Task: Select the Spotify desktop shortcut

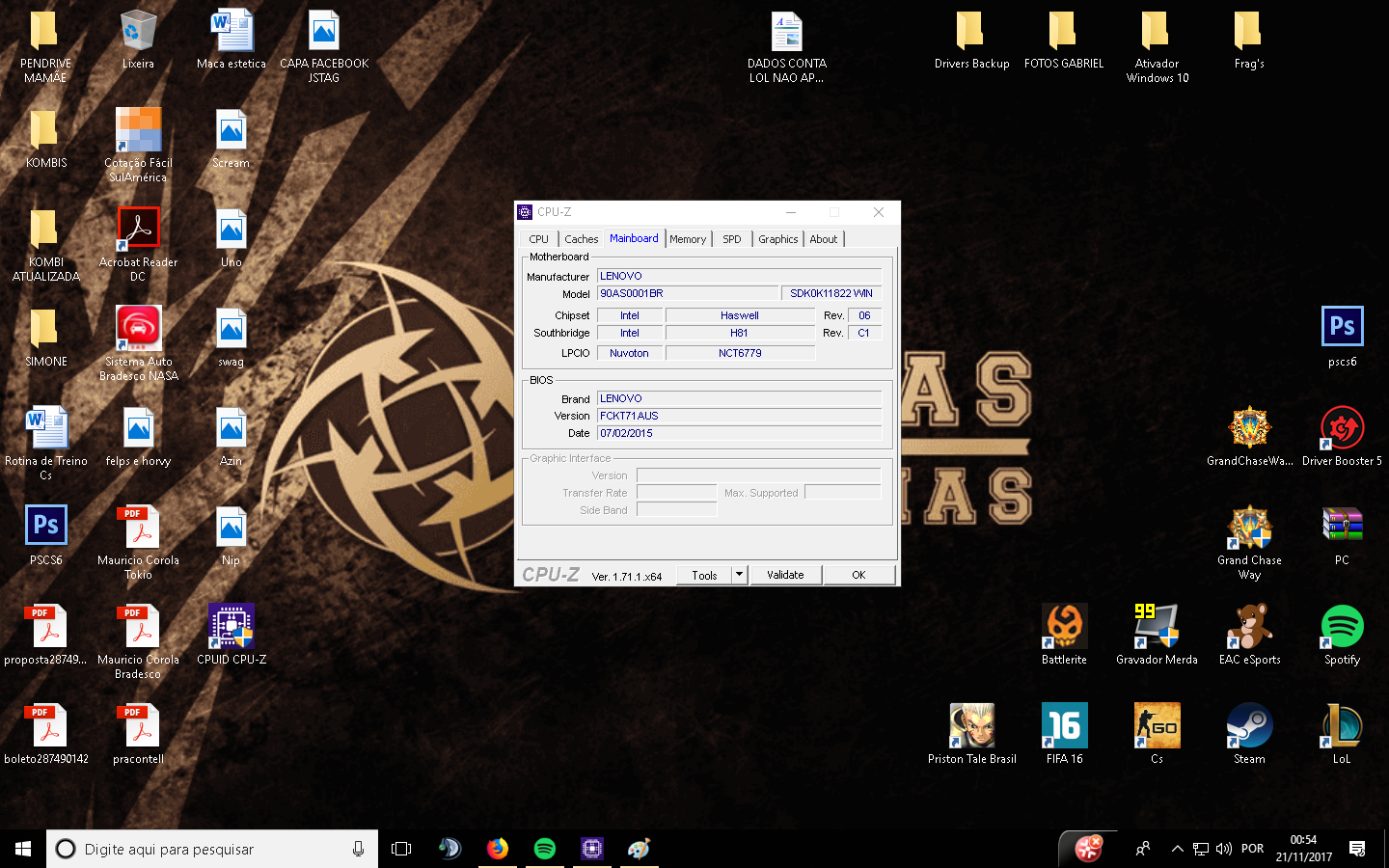Action: (1342, 636)
